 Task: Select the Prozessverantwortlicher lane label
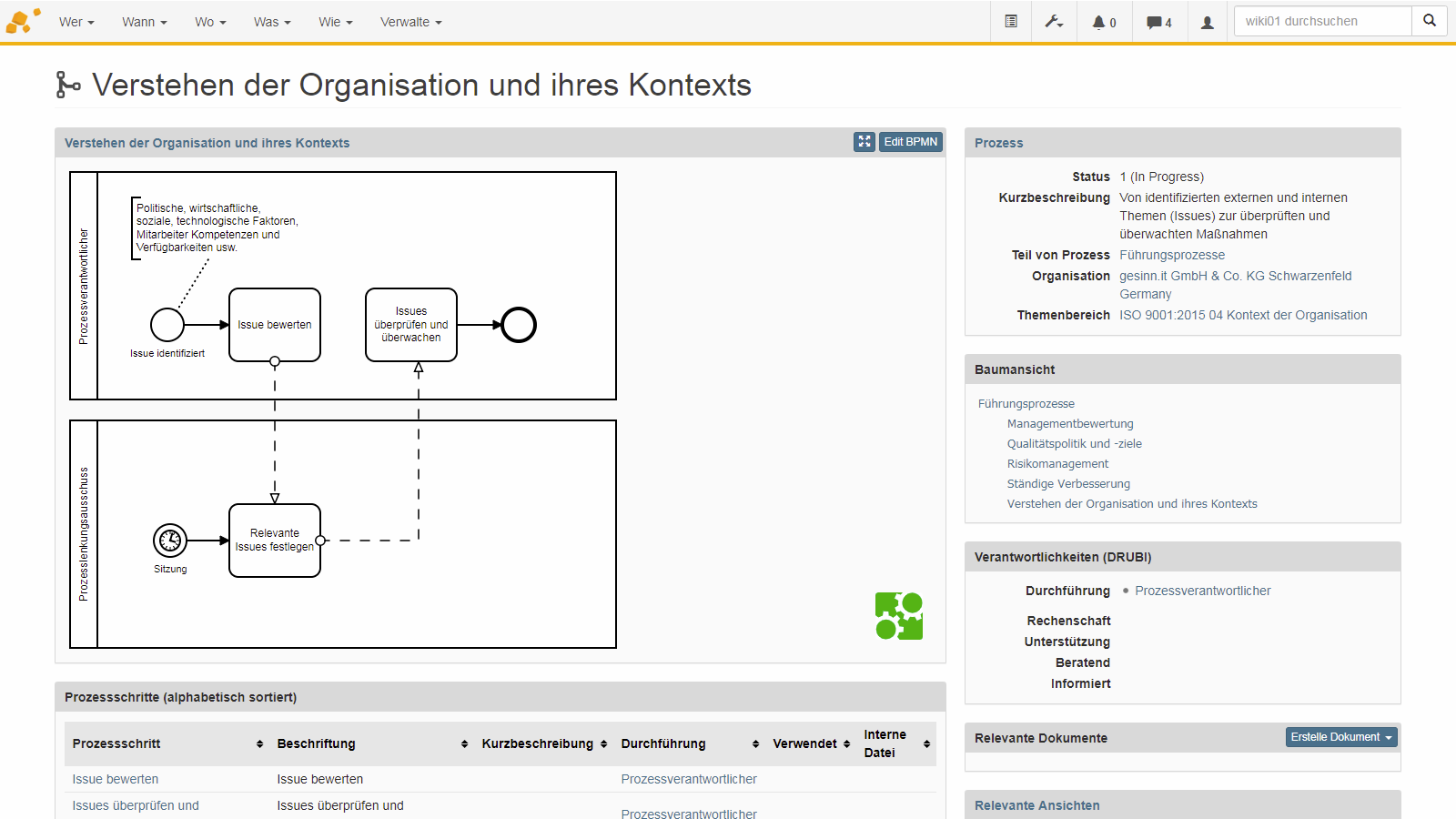click(84, 286)
